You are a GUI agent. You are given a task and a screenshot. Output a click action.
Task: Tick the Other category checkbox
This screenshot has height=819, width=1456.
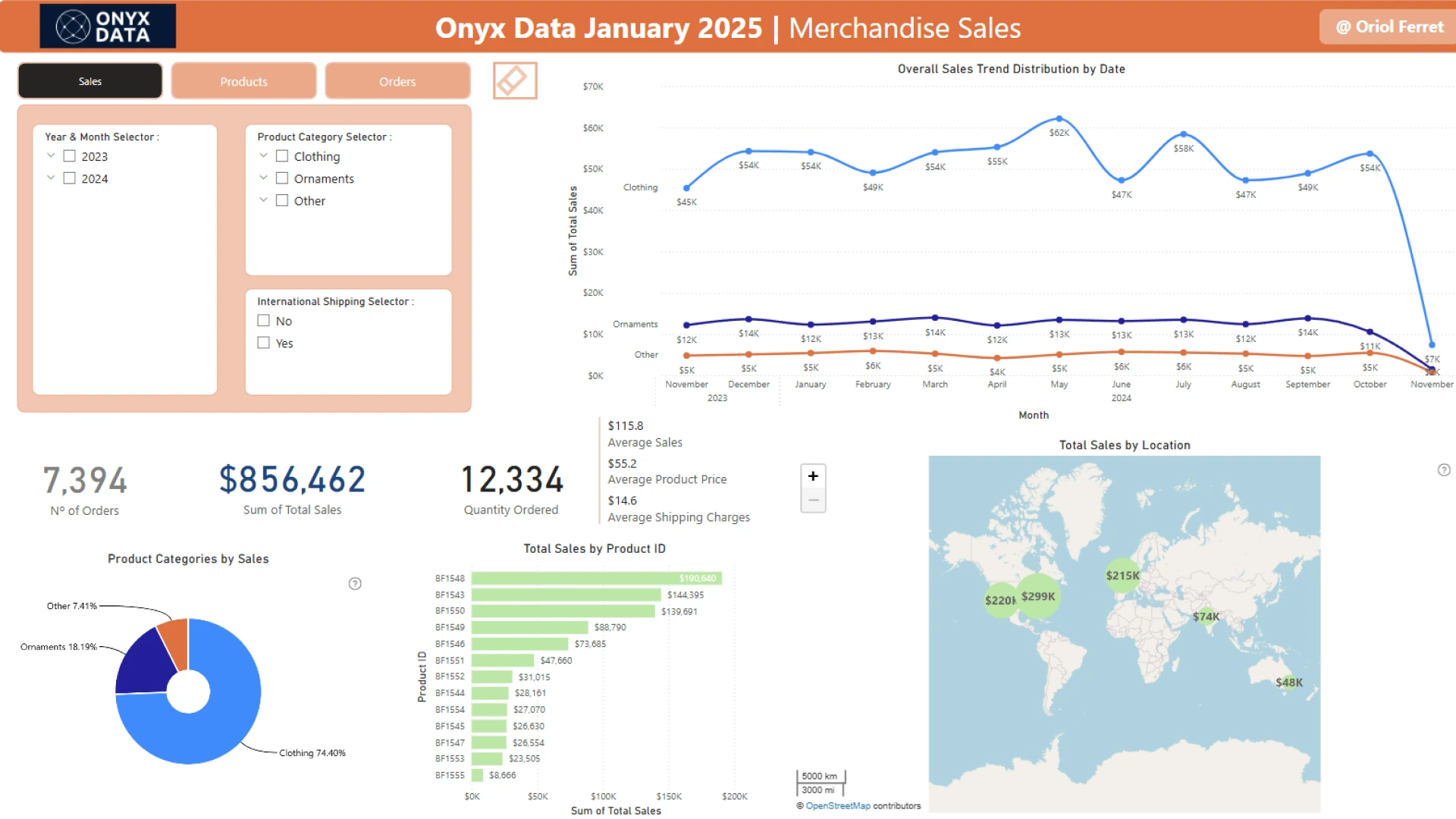point(282,200)
